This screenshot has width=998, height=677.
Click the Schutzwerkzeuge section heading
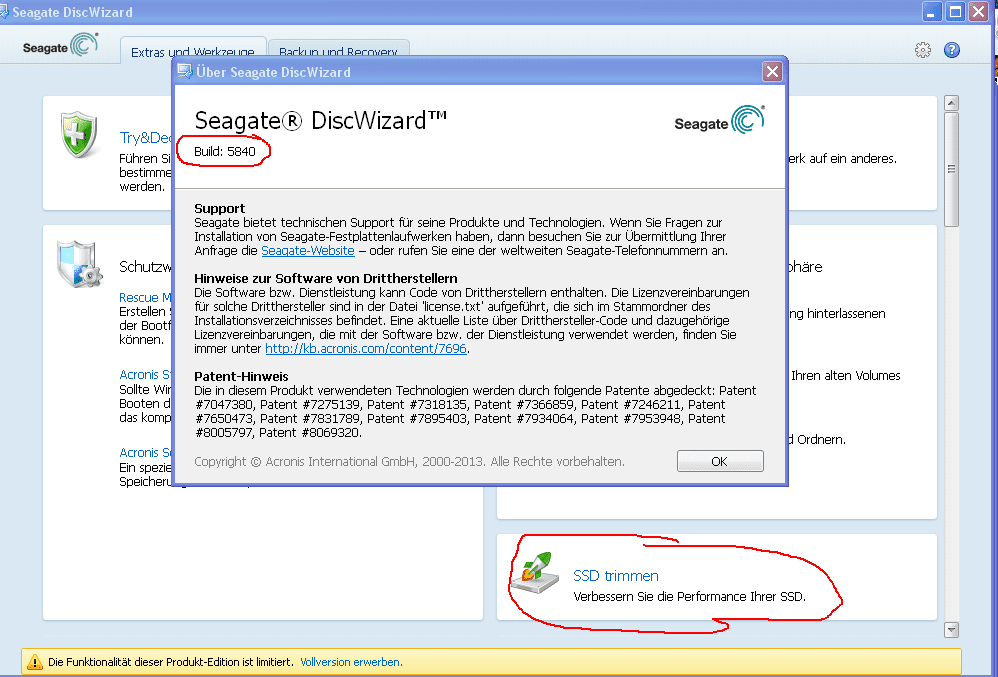click(145, 267)
